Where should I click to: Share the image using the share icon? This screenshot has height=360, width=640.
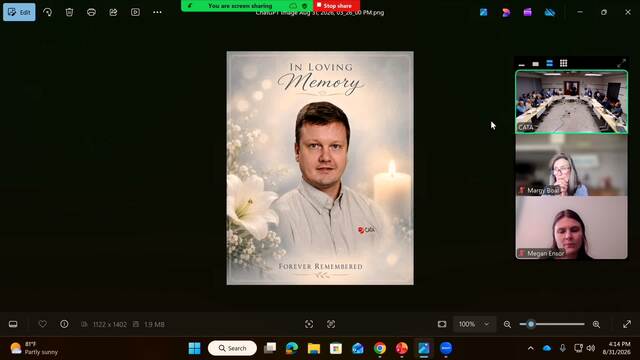click(113, 12)
